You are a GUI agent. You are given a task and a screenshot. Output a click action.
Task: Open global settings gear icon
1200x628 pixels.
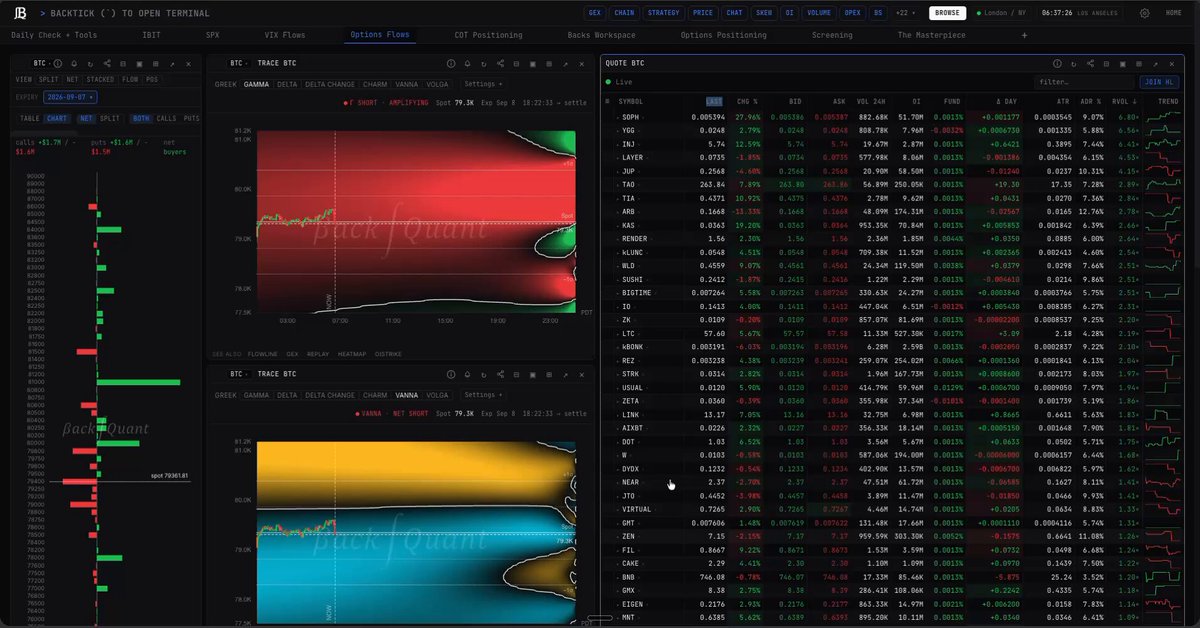point(1145,13)
